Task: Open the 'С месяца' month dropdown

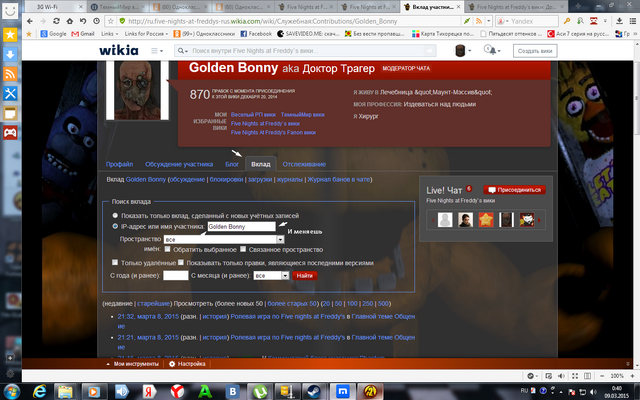Action: click(271, 276)
